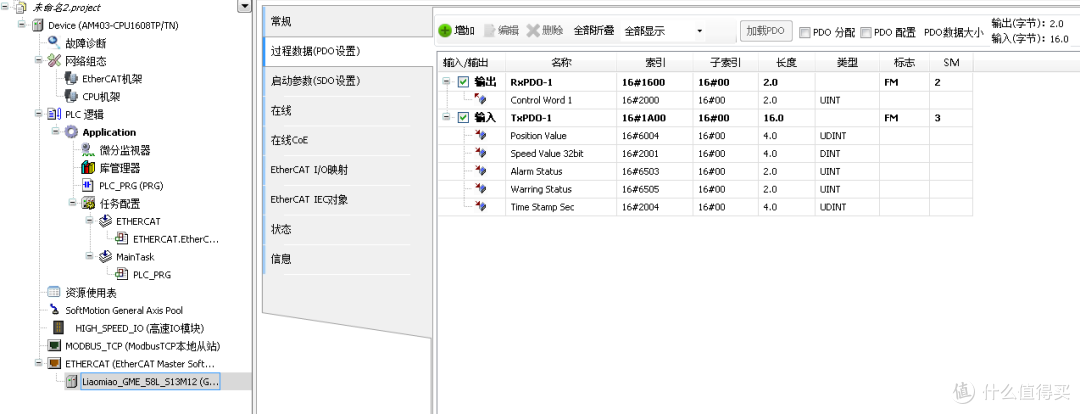Screen dimensions: 1080x414
Task: Click the Control Word 1 variable icon
Action: click(x=480, y=100)
